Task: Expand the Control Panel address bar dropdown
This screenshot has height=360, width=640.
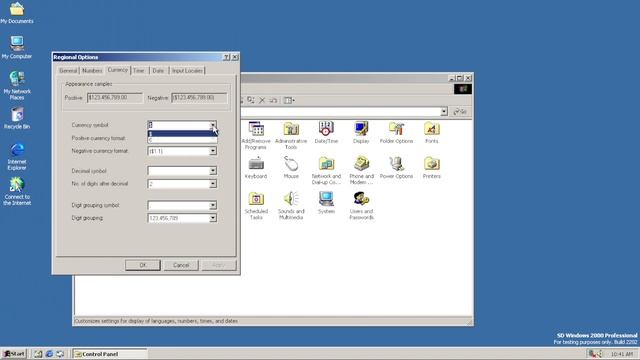Action: point(444,111)
